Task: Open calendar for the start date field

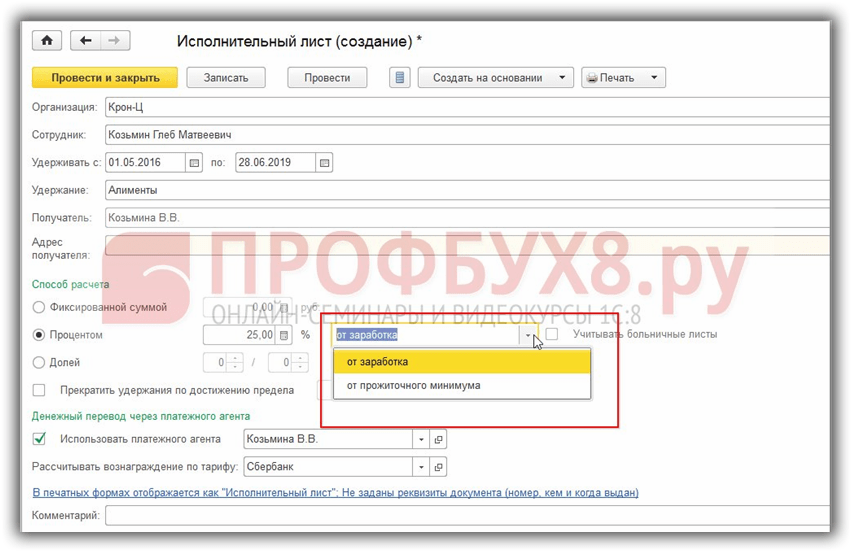Action: [x=195, y=163]
